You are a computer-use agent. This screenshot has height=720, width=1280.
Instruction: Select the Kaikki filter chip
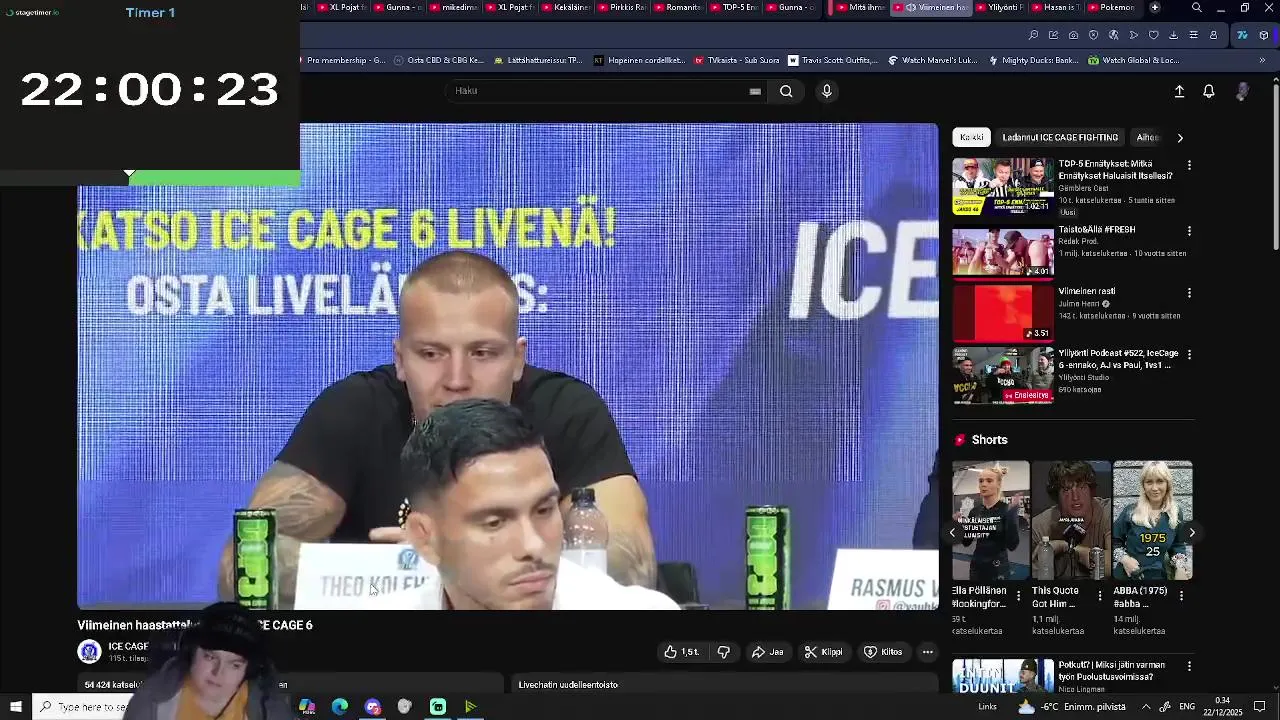pyautogui.click(x=972, y=137)
